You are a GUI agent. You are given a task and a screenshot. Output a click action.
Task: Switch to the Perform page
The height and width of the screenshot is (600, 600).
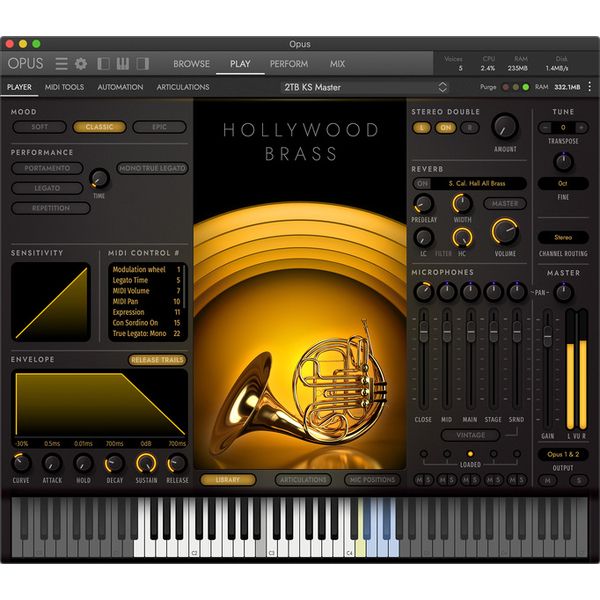(x=289, y=64)
